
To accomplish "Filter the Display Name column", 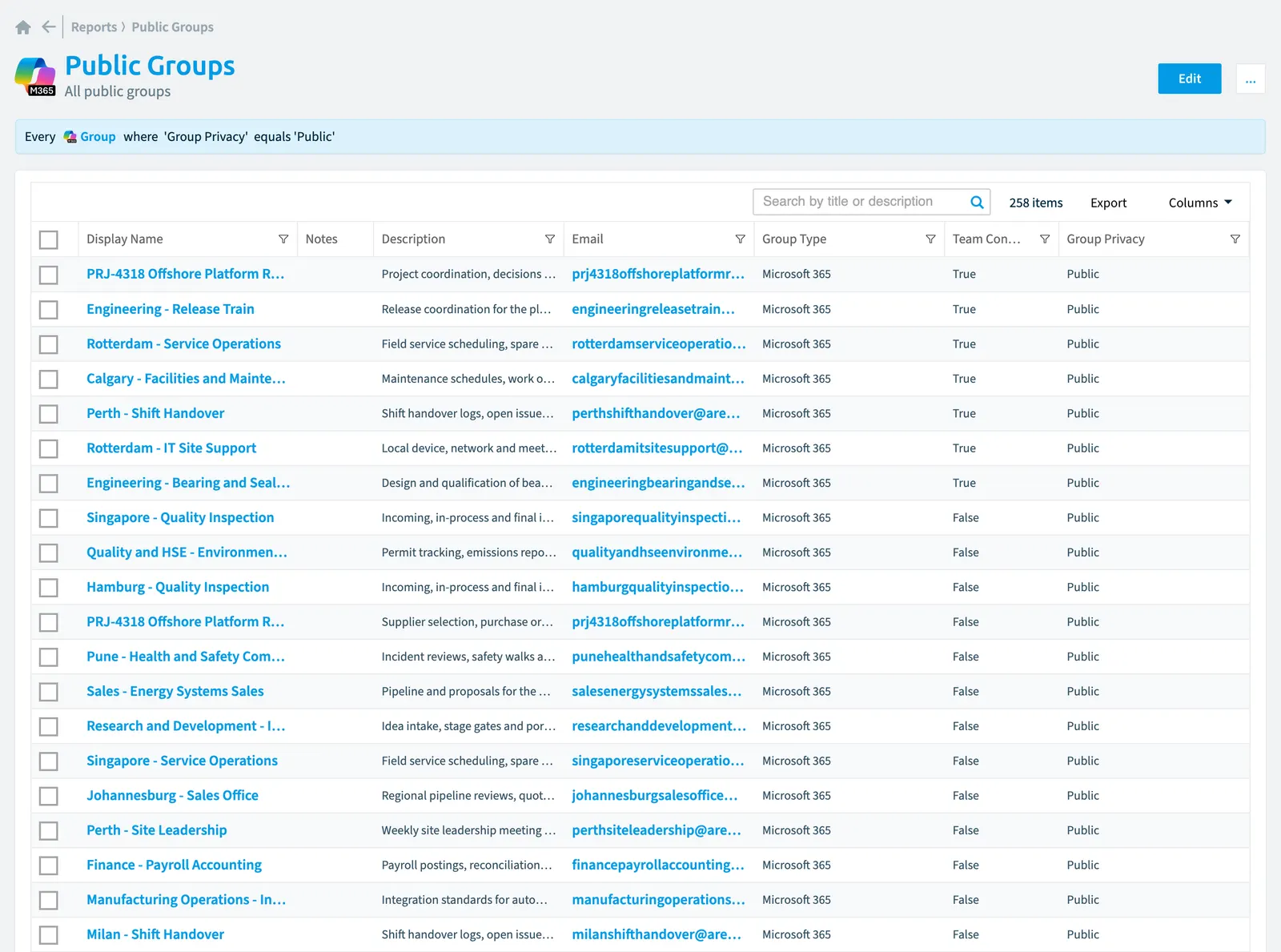I will tap(283, 239).
